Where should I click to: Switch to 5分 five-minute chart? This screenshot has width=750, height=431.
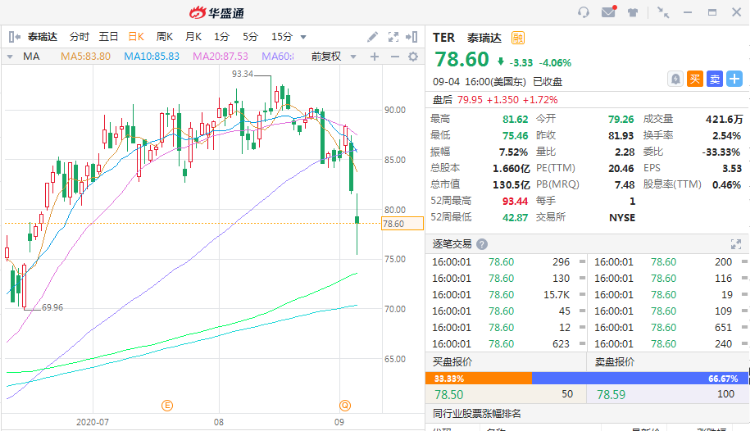tap(250, 37)
